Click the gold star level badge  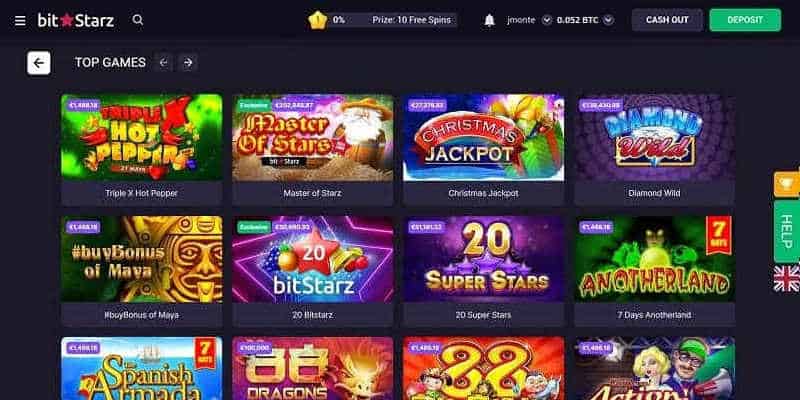(x=317, y=20)
